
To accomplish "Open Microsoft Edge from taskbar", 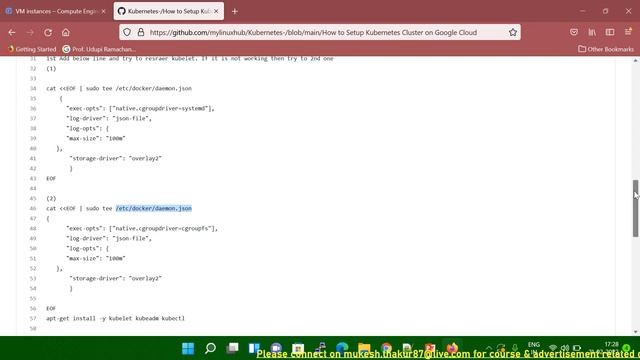I will tap(342, 348).
